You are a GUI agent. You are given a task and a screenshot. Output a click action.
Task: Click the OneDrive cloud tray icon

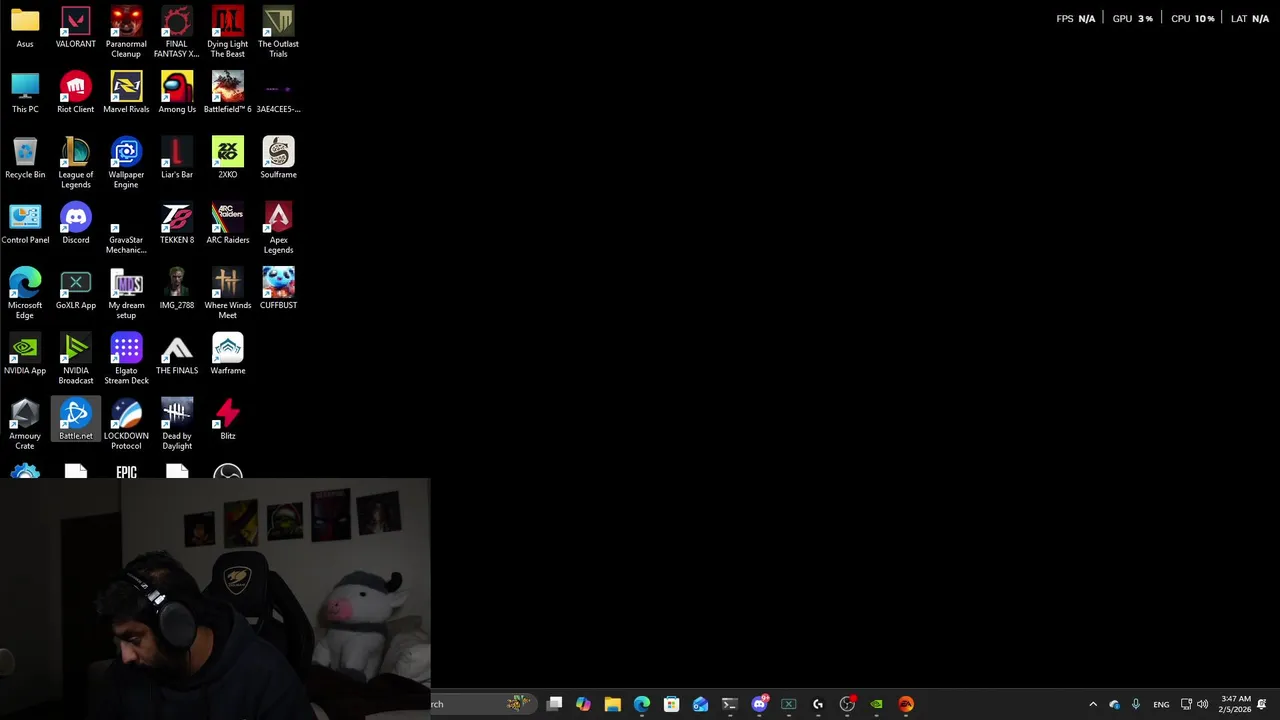[1114, 704]
